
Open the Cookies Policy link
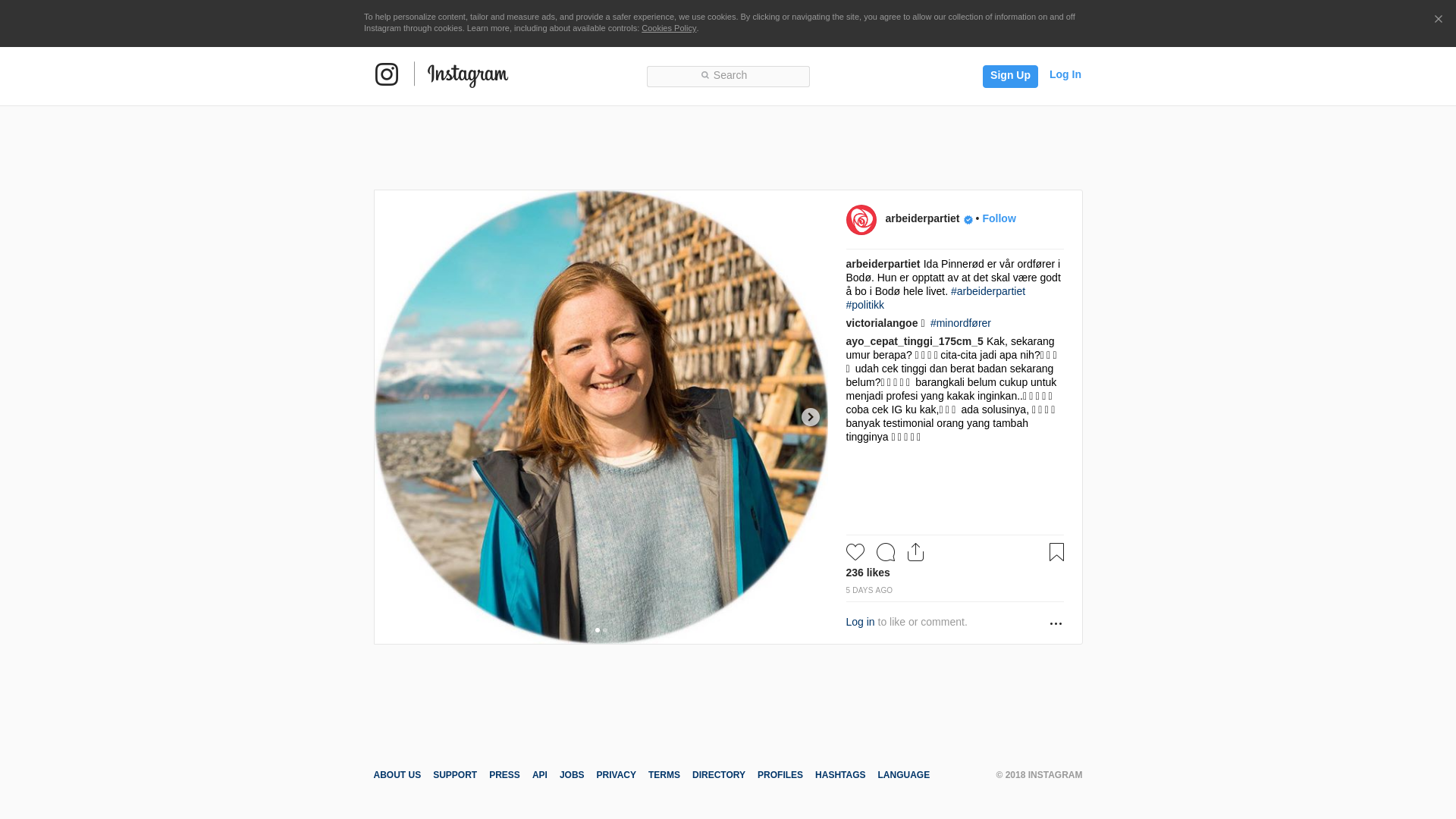pos(668,28)
